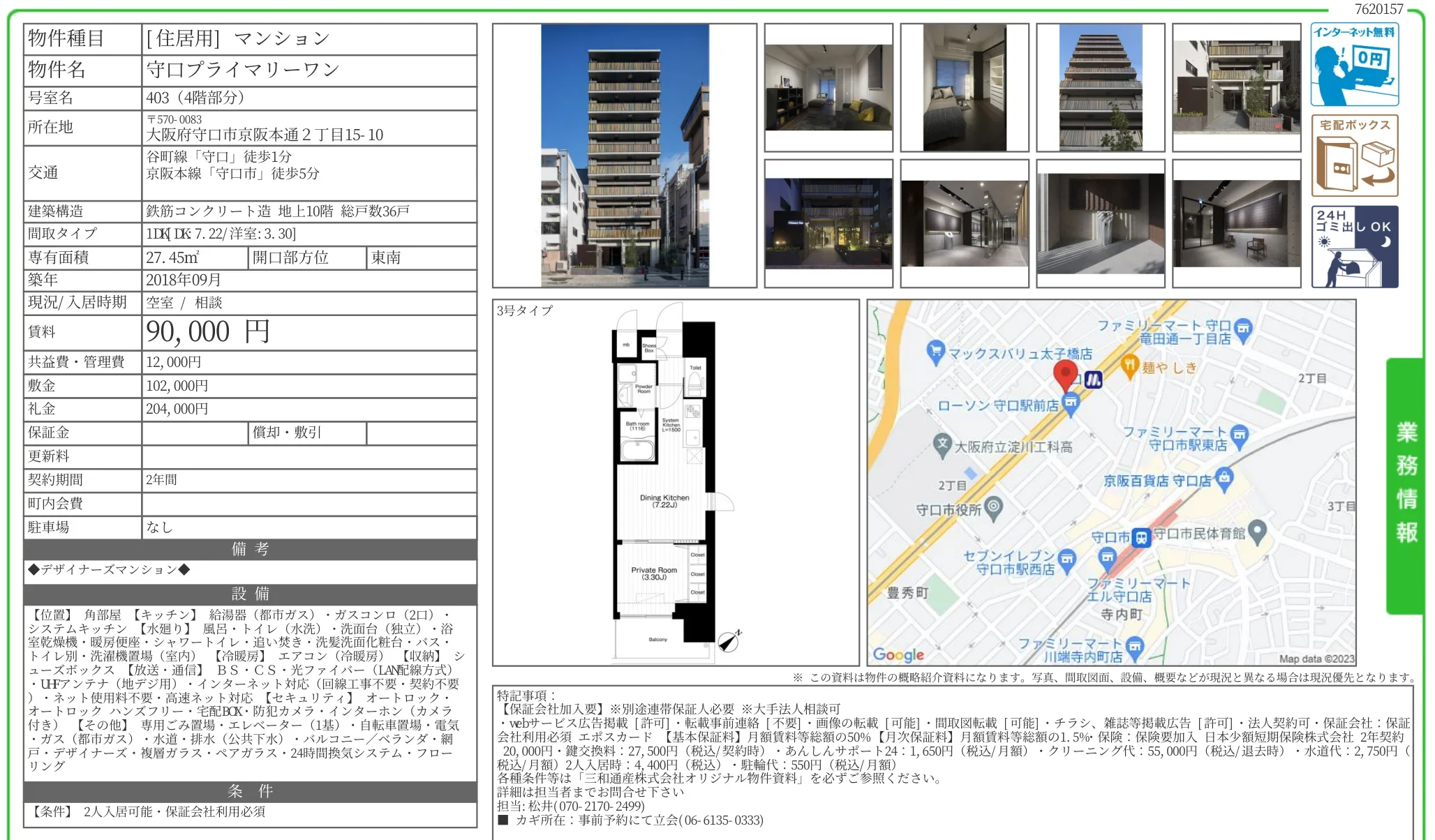Click the 大阪府立淀川工科高 school marker
The height and width of the screenshot is (840, 1435).
point(943,444)
